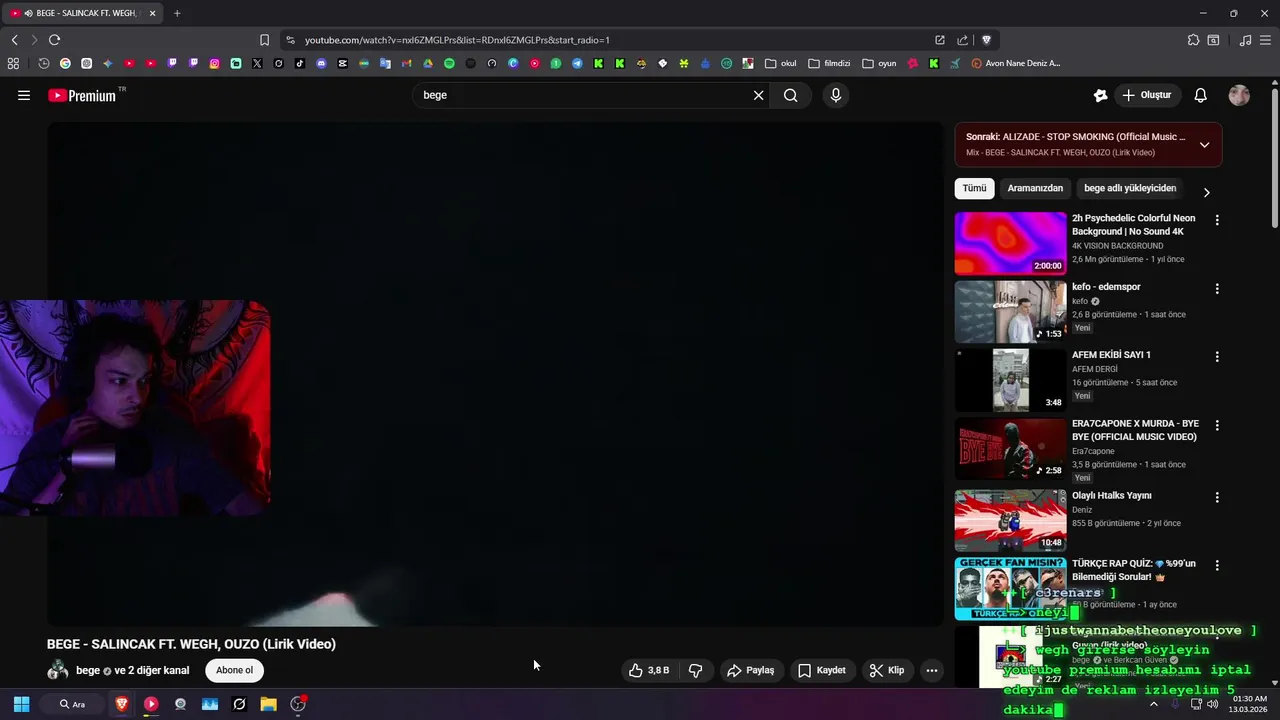Open Telegram bookmark icon
This screenshot has height=720, width=1280.
(577, 63)
